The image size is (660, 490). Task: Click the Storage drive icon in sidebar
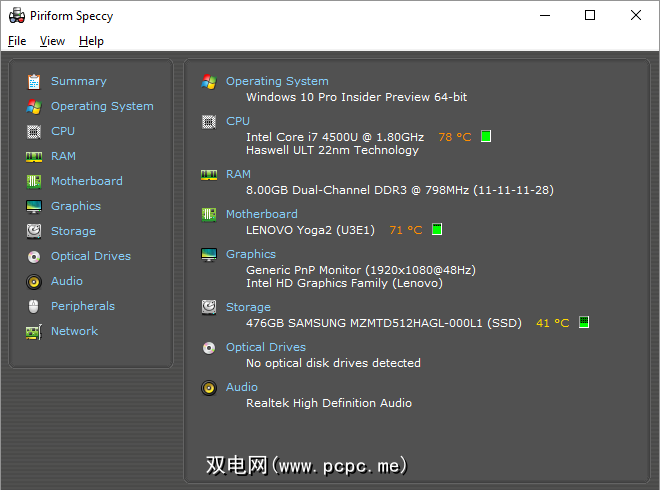(x=34, y=231)
